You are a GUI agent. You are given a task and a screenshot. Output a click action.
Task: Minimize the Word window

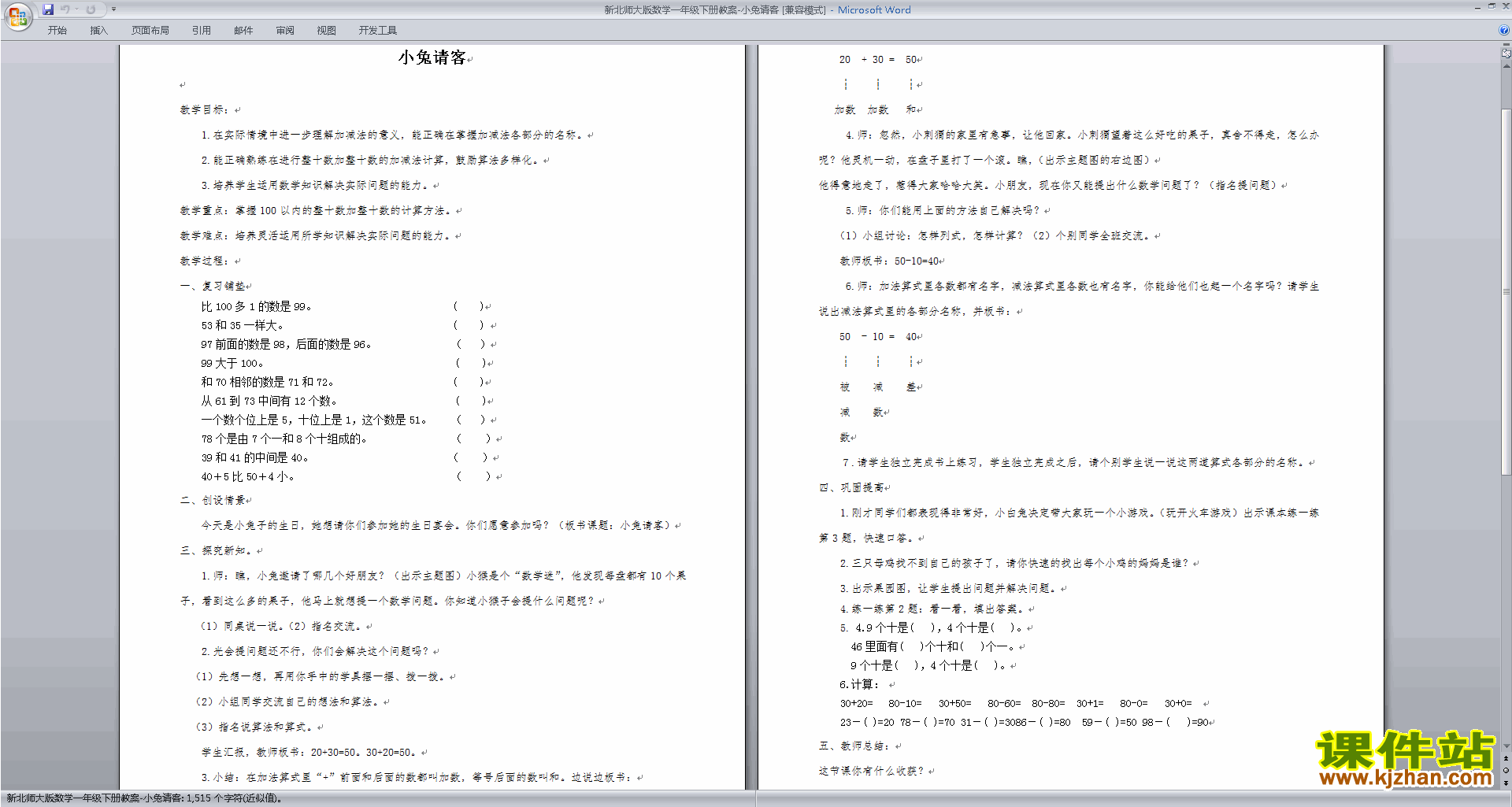tap(1477, 7)
